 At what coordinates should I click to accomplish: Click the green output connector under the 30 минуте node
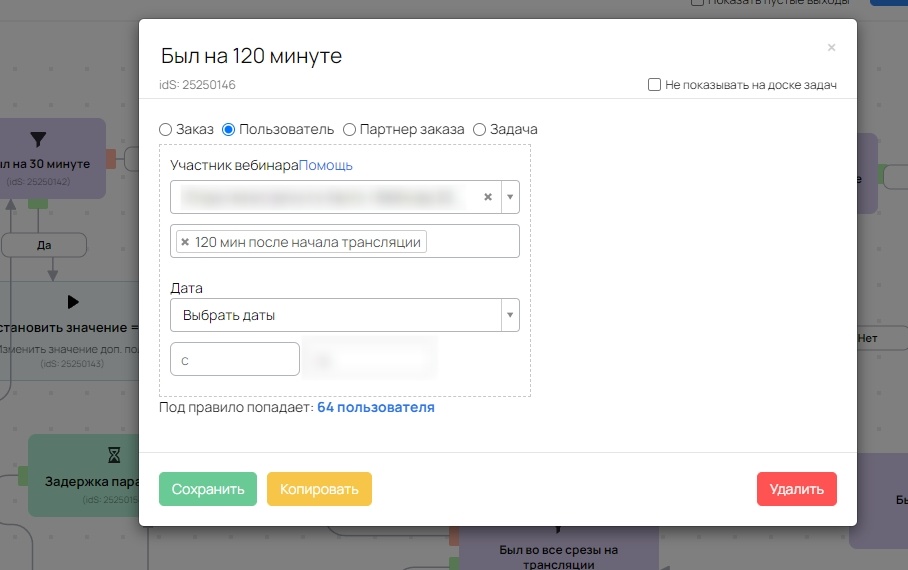38,203
